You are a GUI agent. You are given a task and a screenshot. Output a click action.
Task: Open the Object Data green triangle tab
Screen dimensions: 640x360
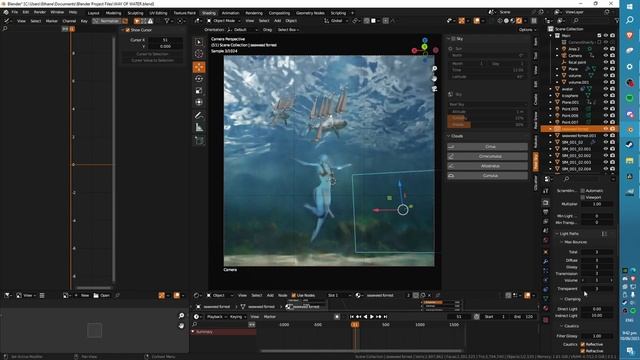pyautogui.click(x=546, y=299)
